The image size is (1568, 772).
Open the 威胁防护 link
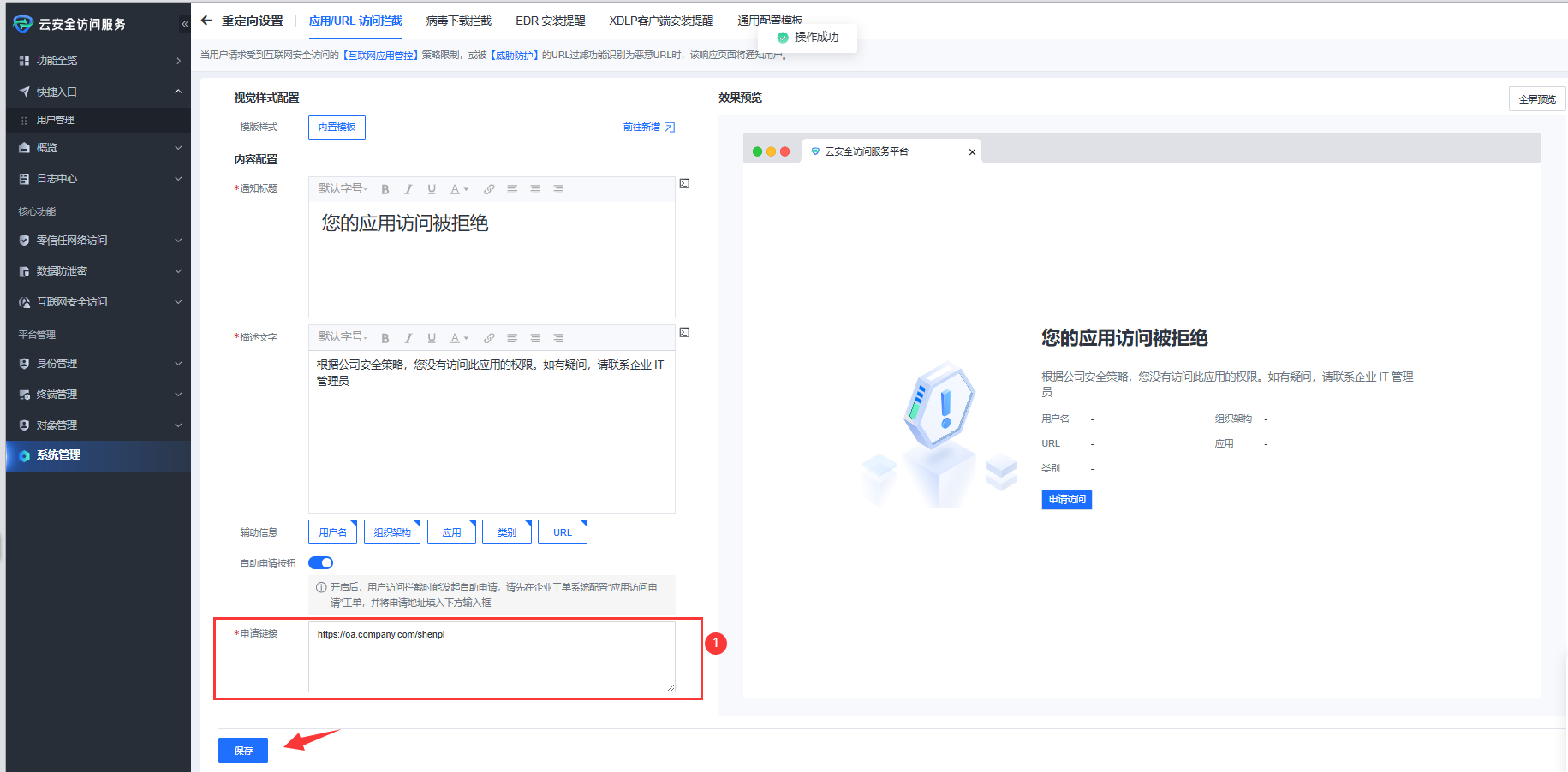[515, 55]
